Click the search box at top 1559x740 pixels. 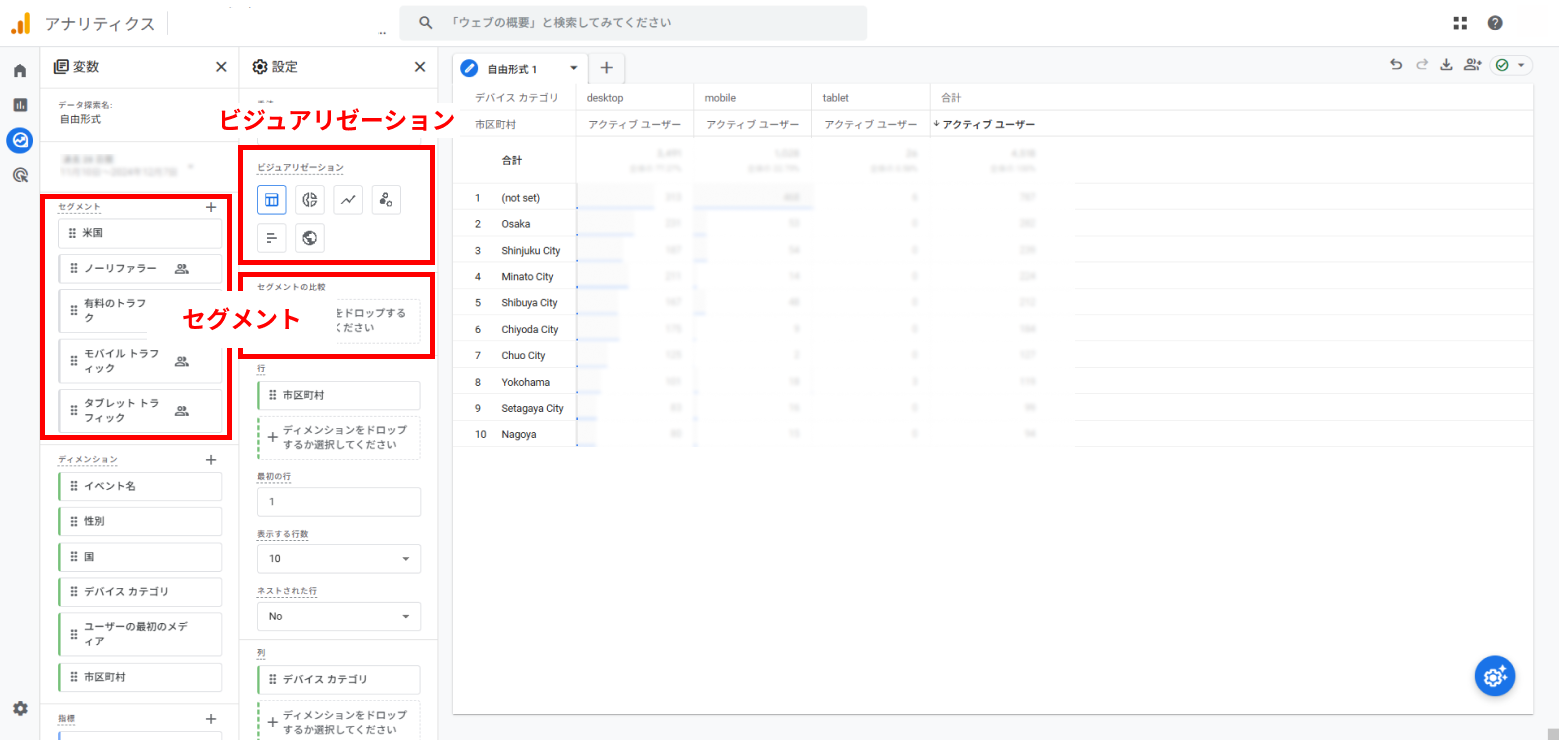(x=633, y=22)
